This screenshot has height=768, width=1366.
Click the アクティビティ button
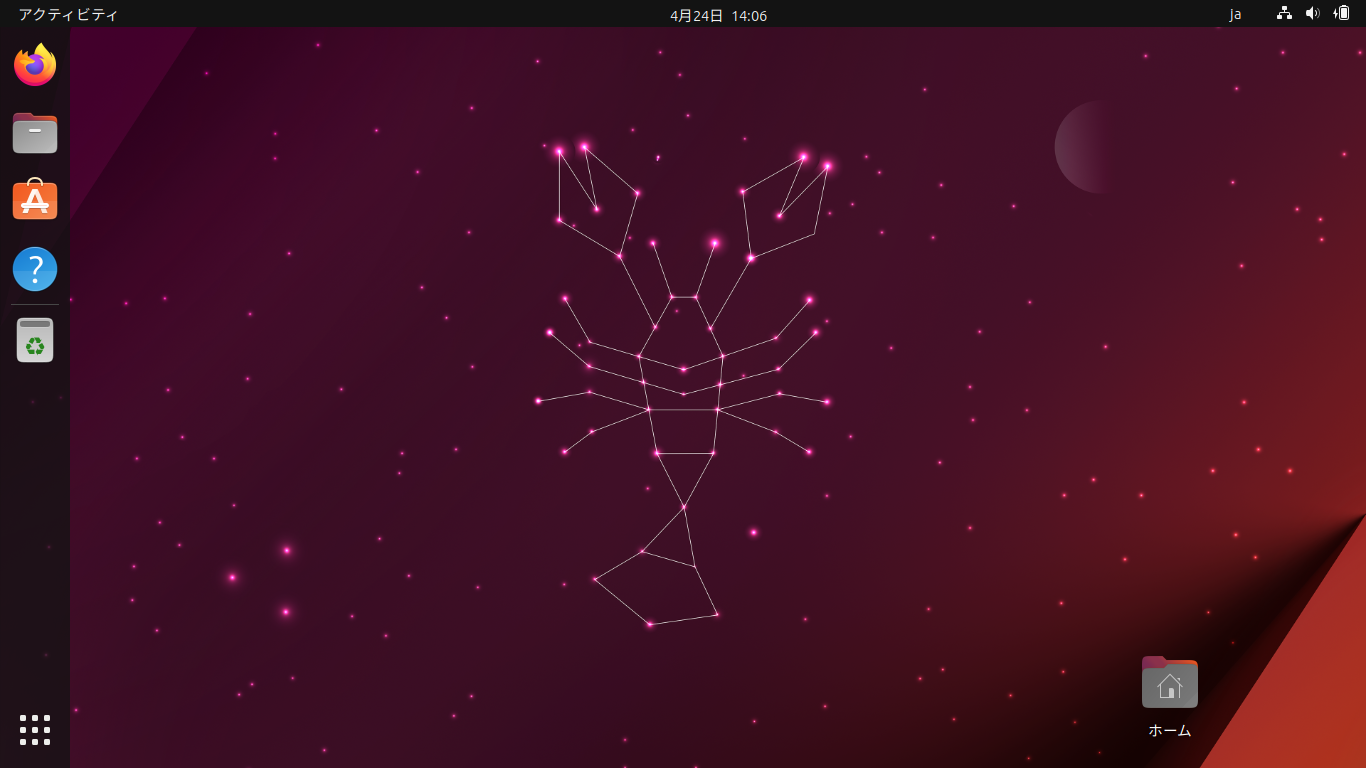[x=68, y=15]
